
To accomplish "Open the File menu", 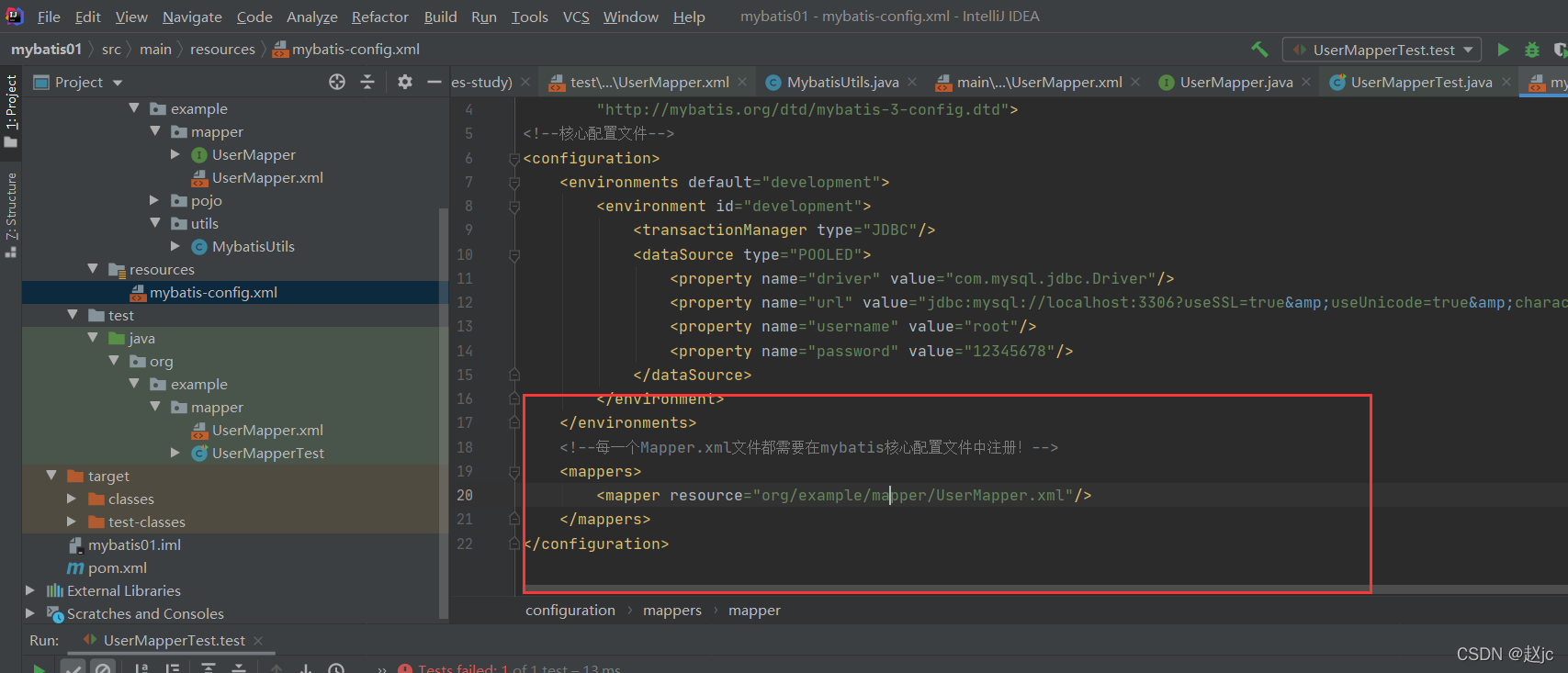I will coord(49,17).
